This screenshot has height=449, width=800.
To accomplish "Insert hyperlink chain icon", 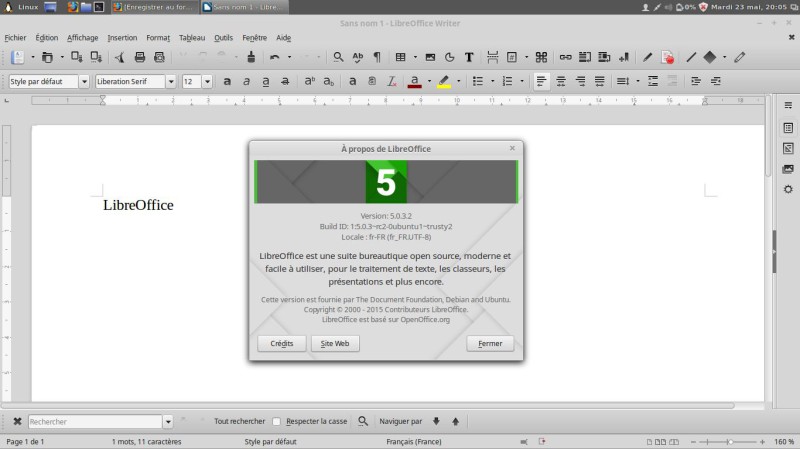I will [x=565, y=57].
